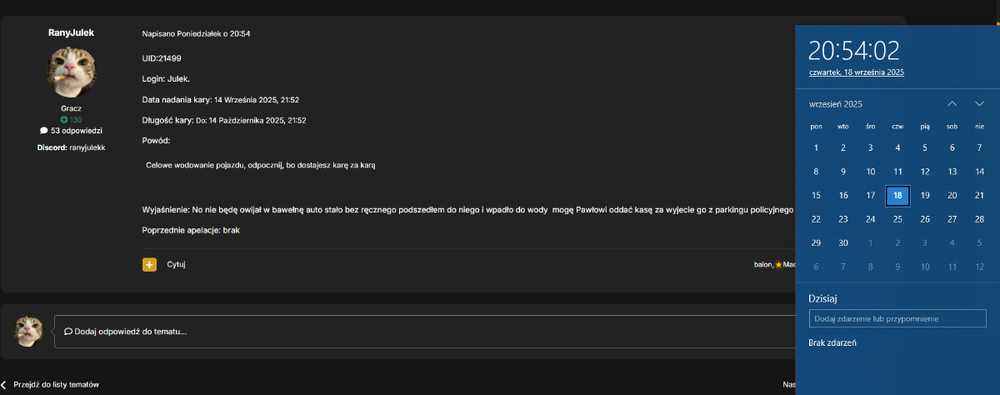This screenshot has height=395, width=1000.
Task: Click the Napisano Poniedziałek o 20:54 timestamp
Action: (196, 33)
